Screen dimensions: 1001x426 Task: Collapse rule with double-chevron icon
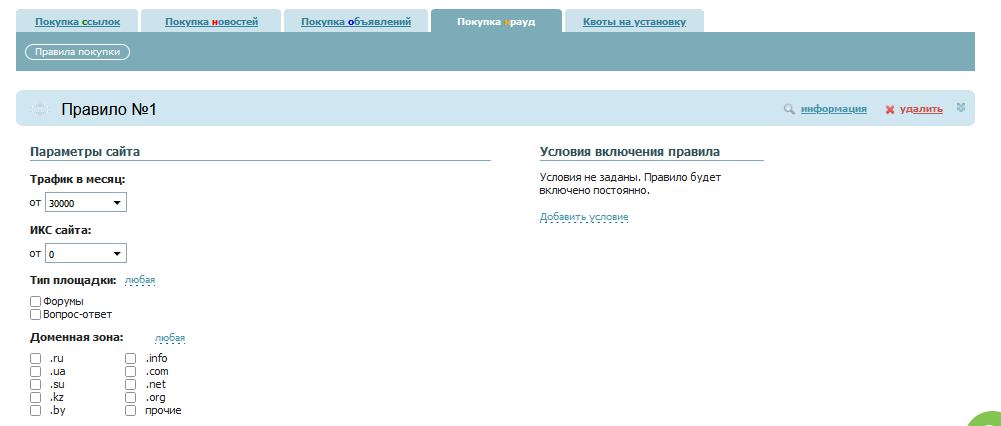click(961, 107)
